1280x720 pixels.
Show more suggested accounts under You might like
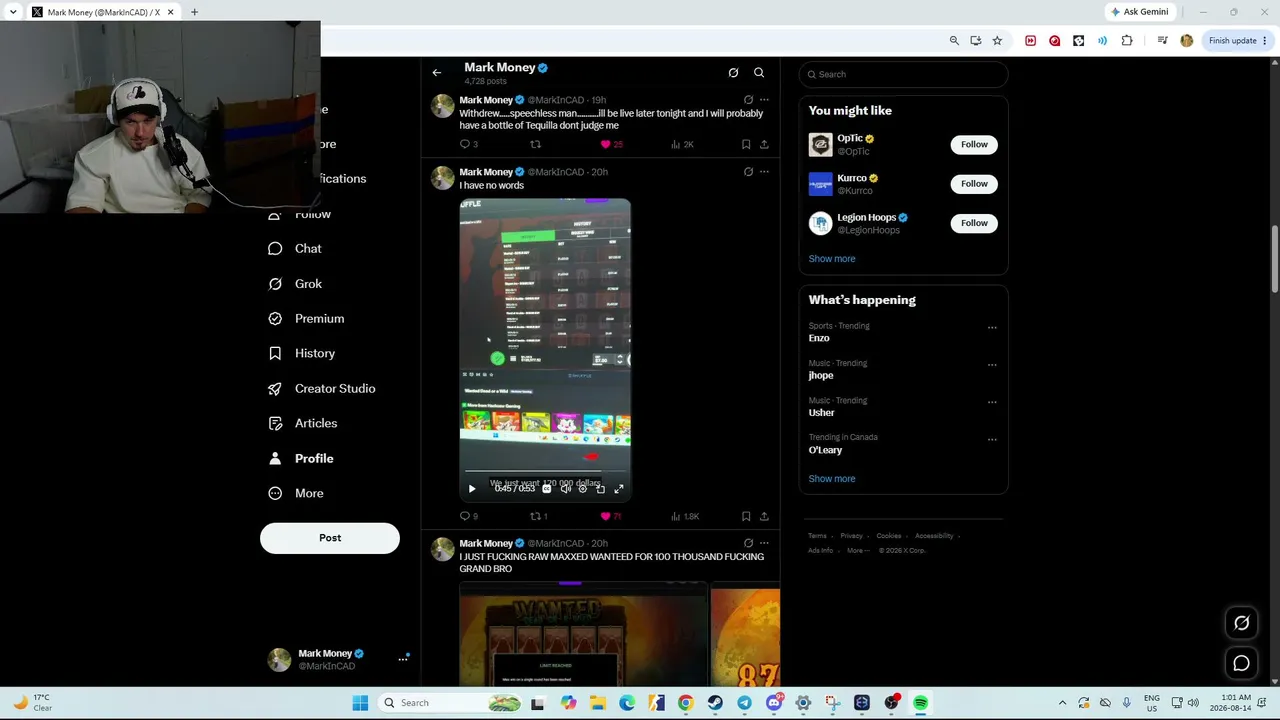[x=832, y=259]
